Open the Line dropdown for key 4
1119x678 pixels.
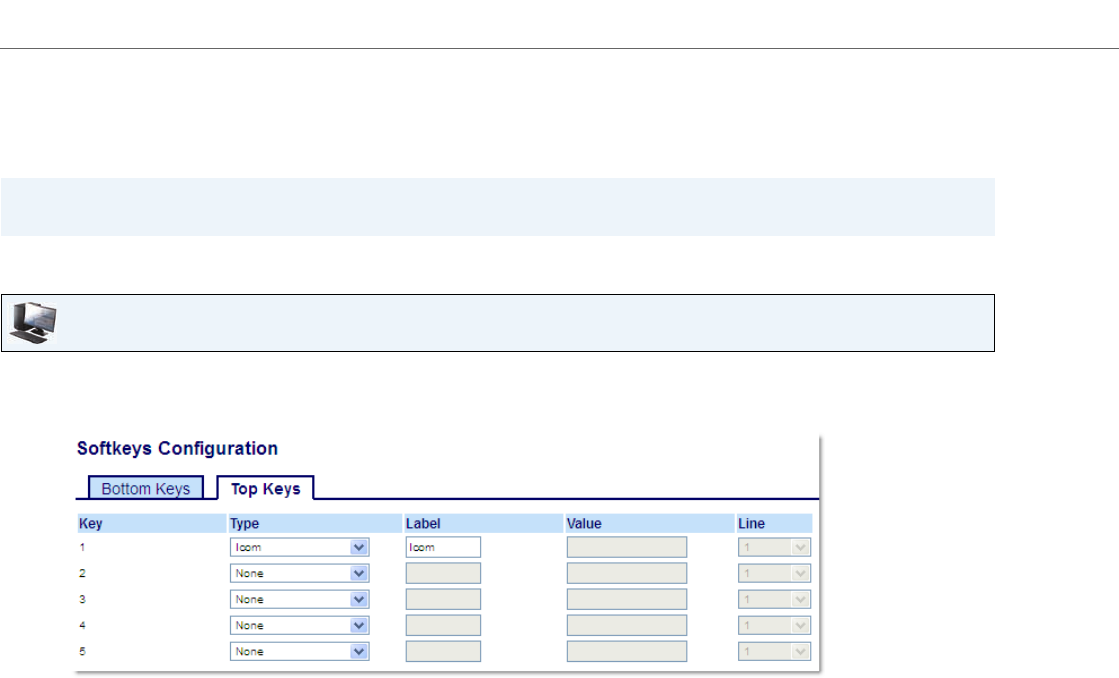pos(774,625)
